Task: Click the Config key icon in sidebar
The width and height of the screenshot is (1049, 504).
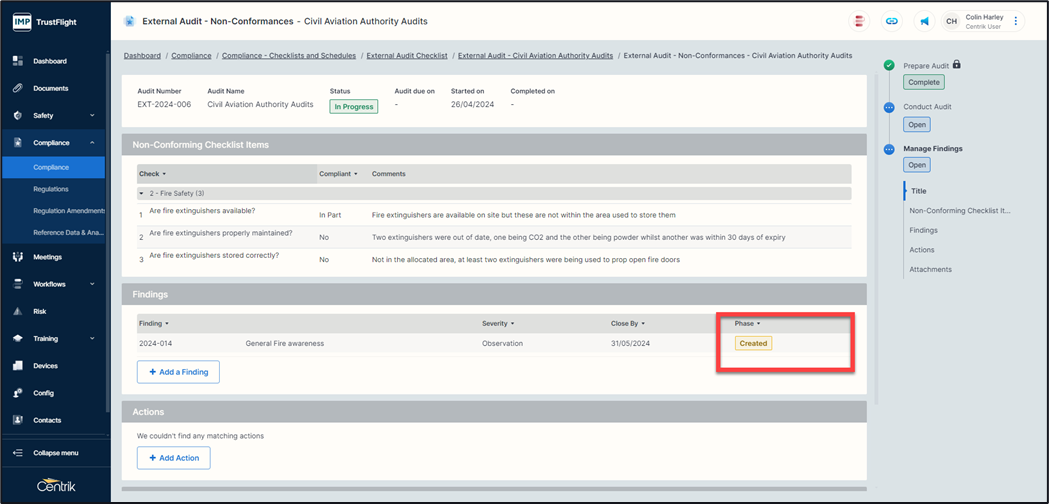Action: pos(18,393)
